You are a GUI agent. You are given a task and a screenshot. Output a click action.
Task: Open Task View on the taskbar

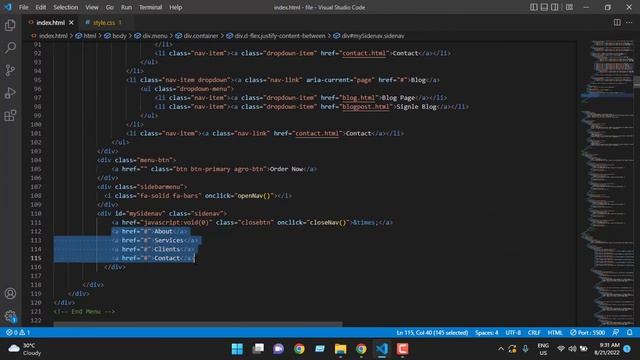[x=258, y=349]
